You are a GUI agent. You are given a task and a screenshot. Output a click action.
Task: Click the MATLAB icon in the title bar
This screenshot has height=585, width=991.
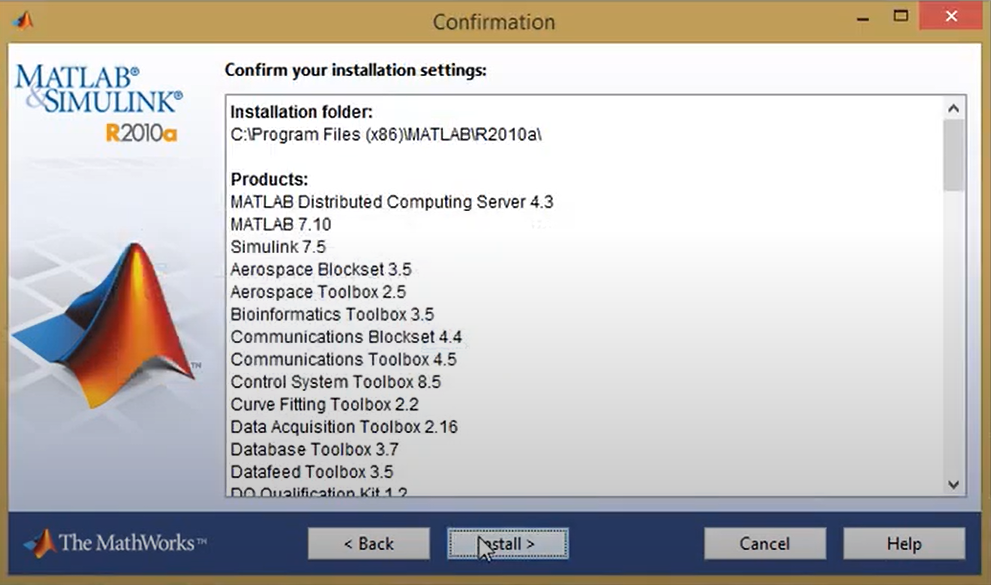point(23,19)
